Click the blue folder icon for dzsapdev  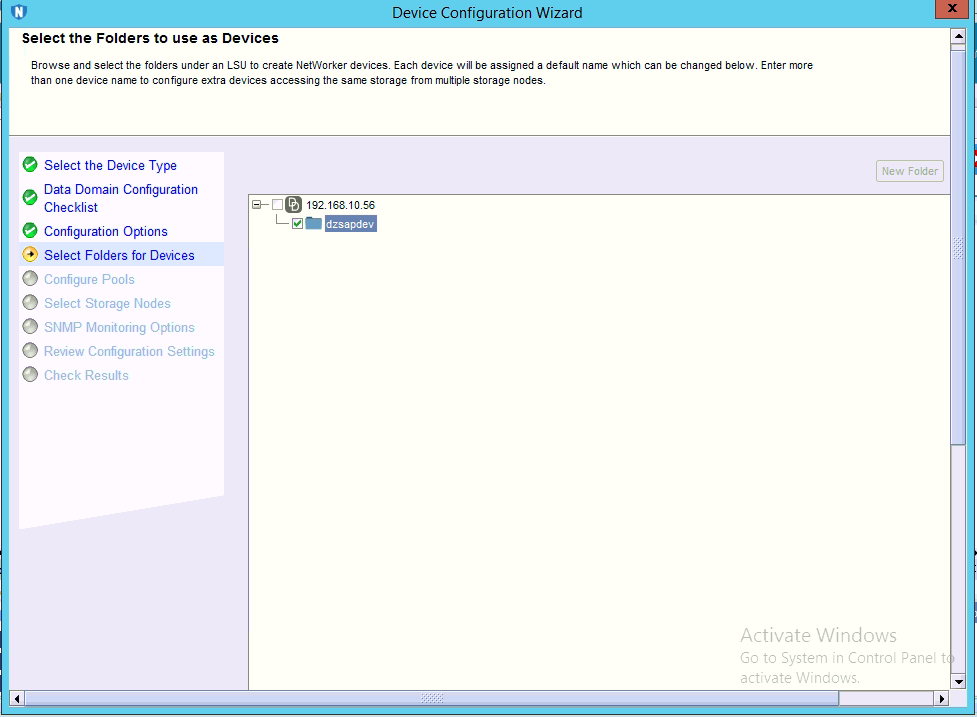[314, 224]
